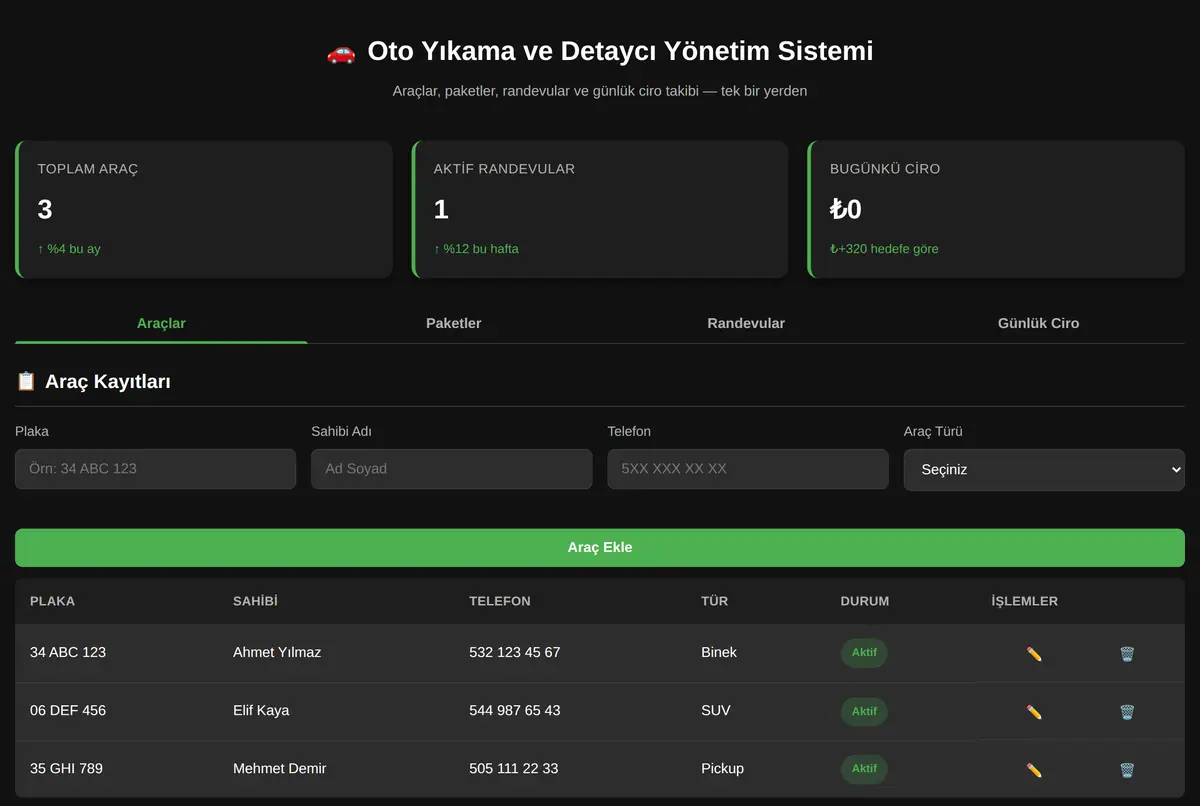Select the Telefon input field
The image size is (1200, 806).
(748, 468)
